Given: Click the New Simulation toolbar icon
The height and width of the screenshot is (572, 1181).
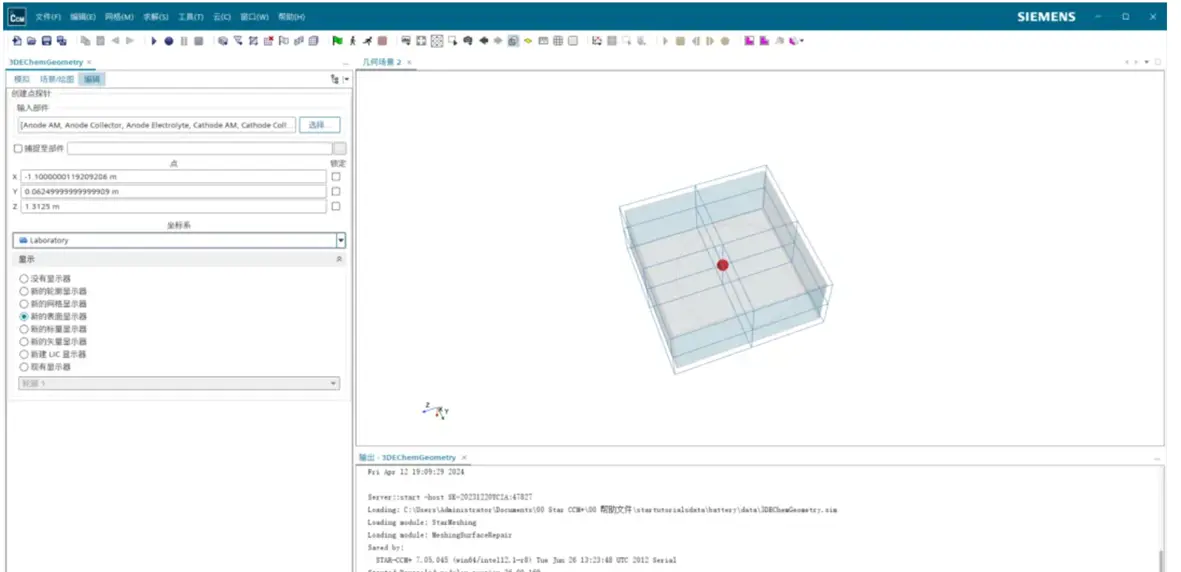Looking at the screenshot, I should (17, 41).
